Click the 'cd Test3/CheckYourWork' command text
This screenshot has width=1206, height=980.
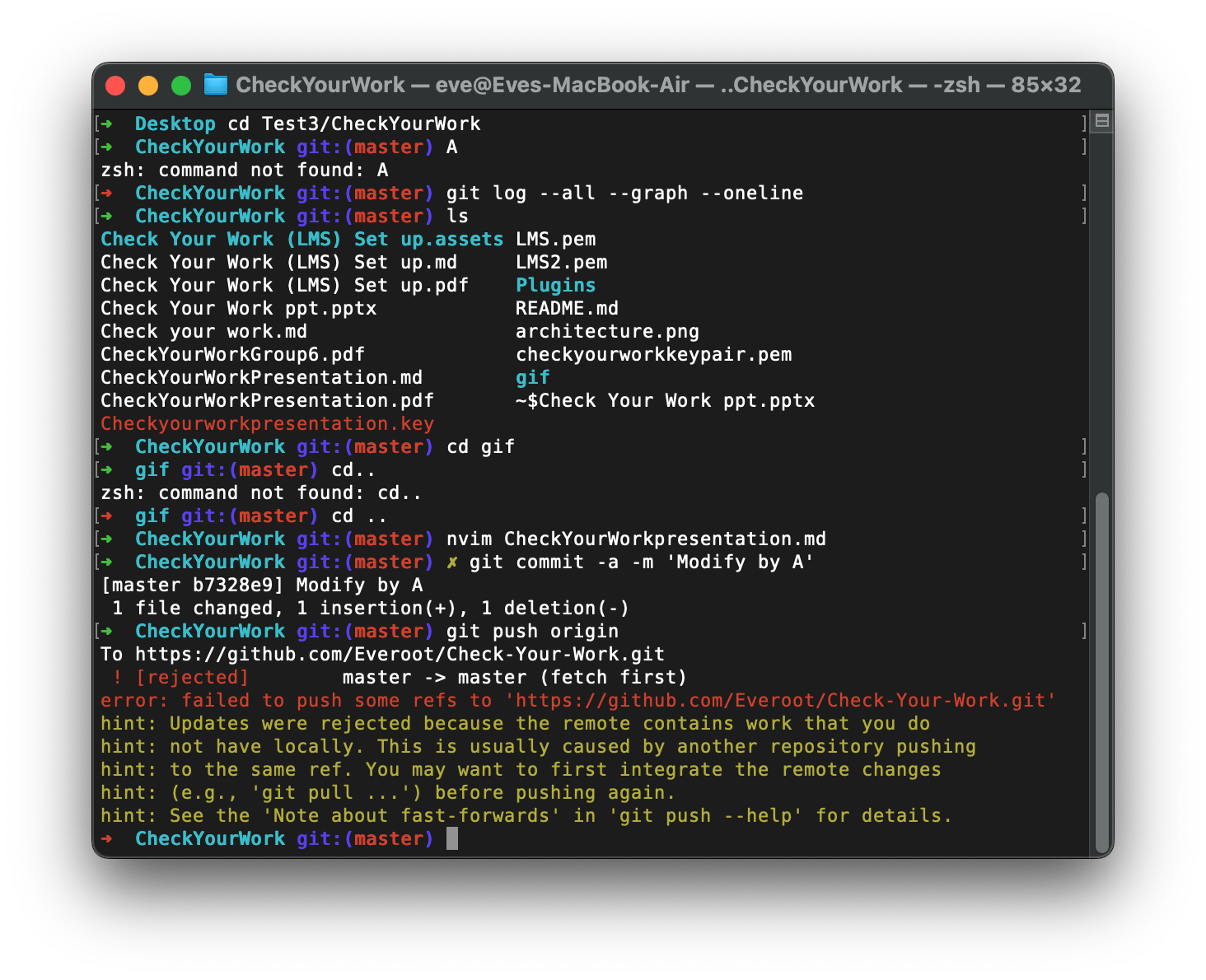point(353,124)
